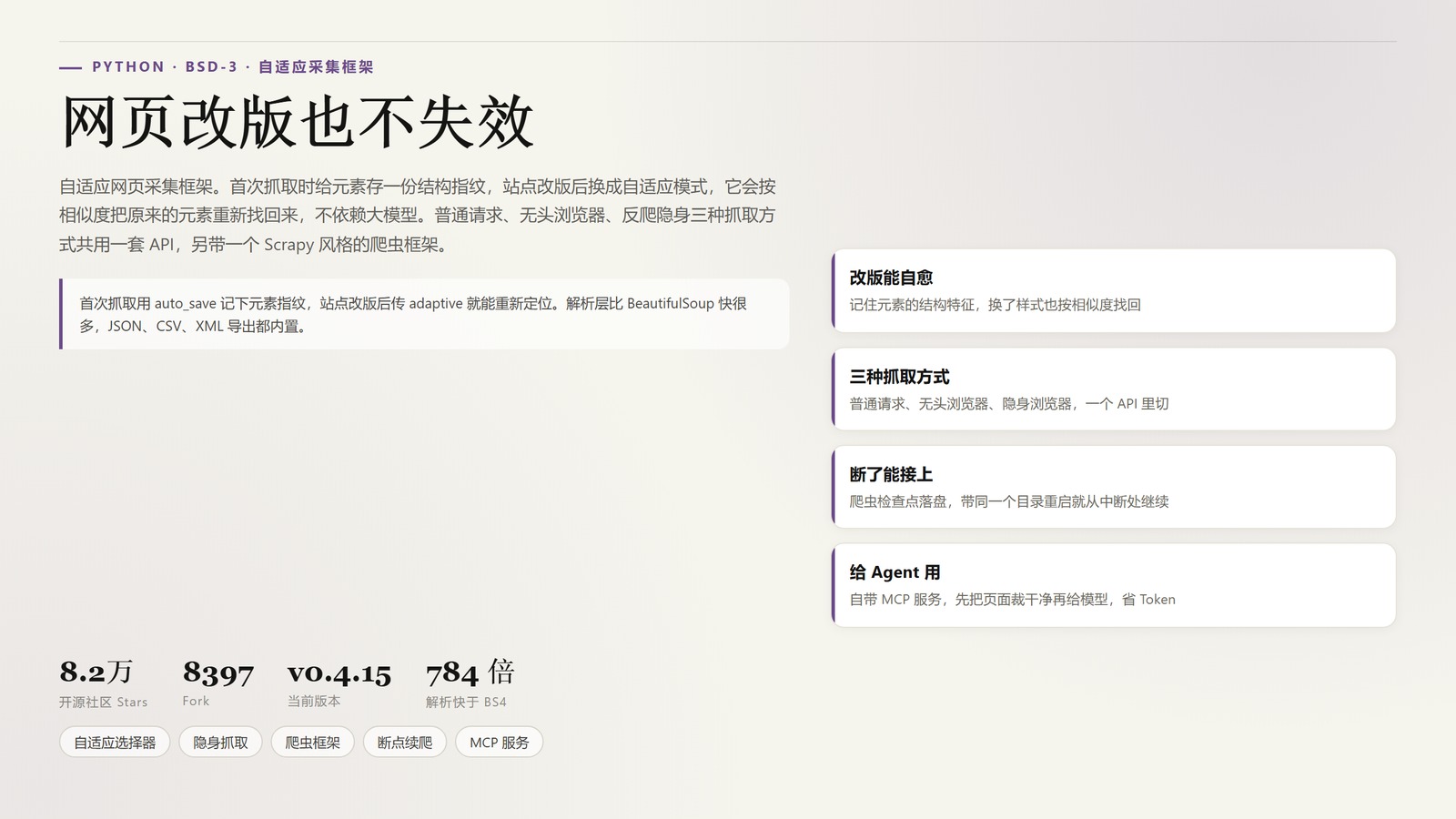Click the 8.2万 stars figure
Viewport: 1456px width, 819px height.
(96, 672)
